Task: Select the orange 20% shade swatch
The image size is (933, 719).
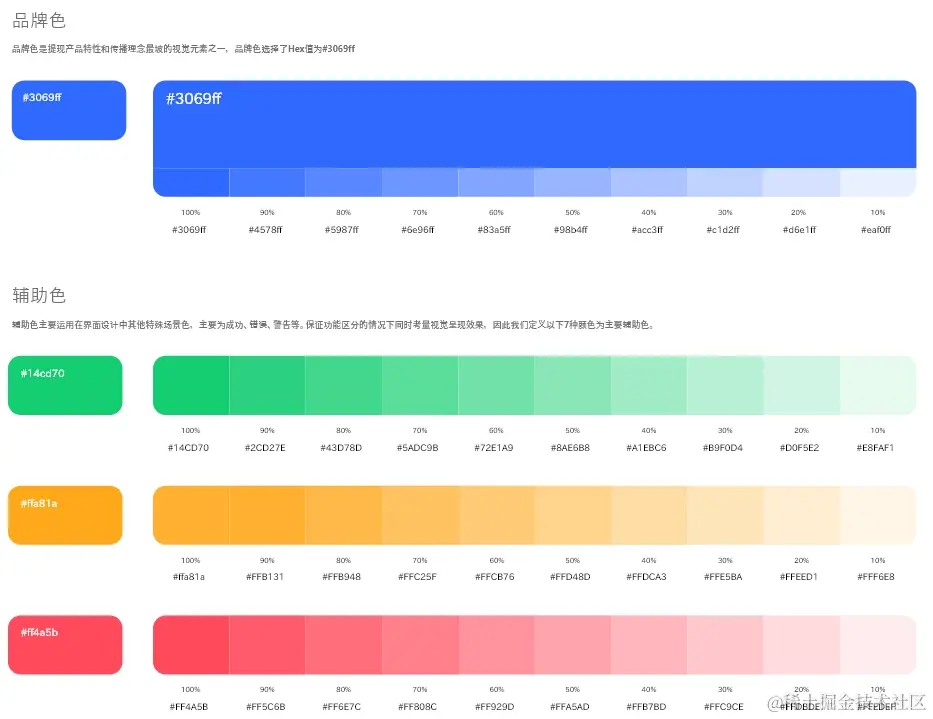Action: [x=801, y=515]
